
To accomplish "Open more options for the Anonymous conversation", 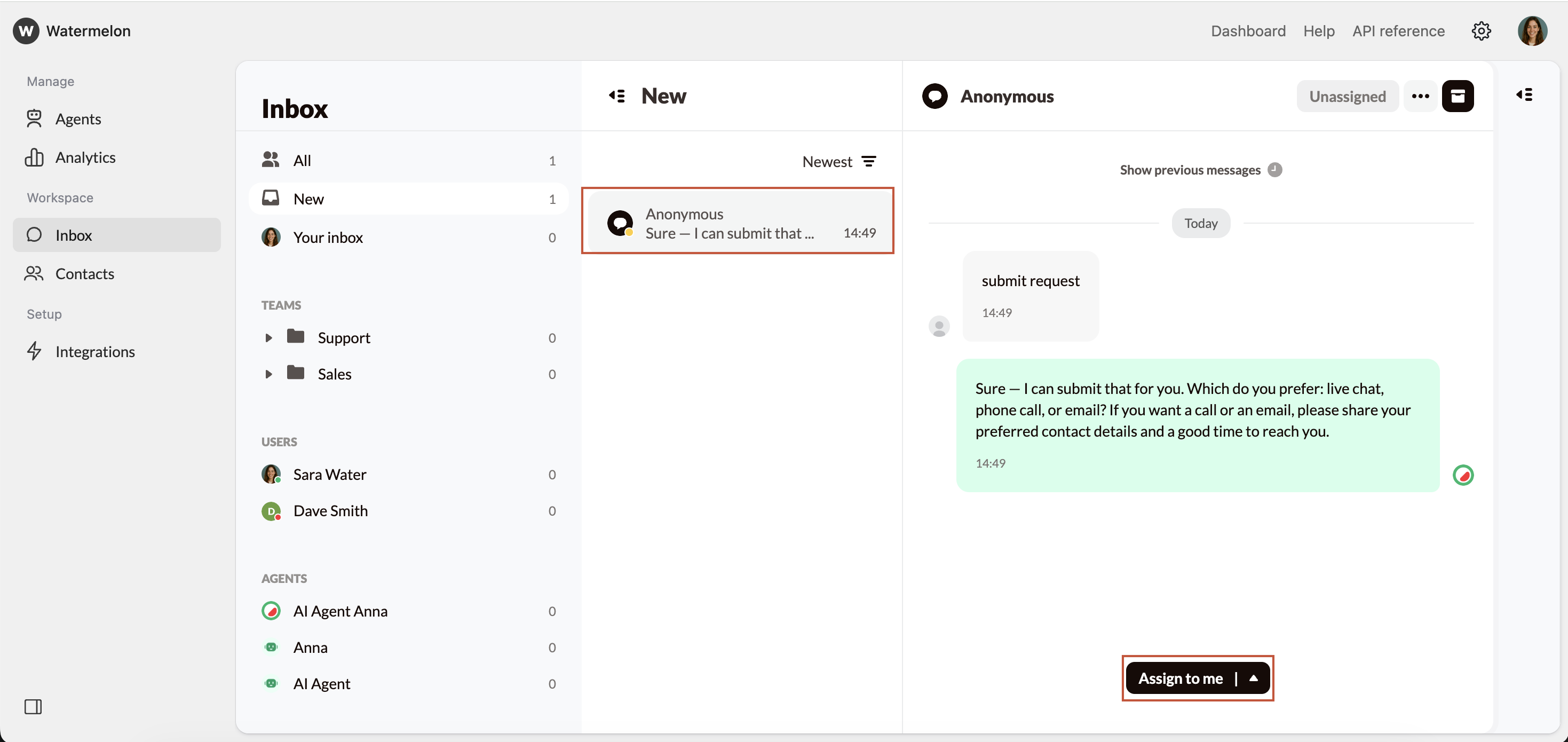I will [x=1420, y=96].
